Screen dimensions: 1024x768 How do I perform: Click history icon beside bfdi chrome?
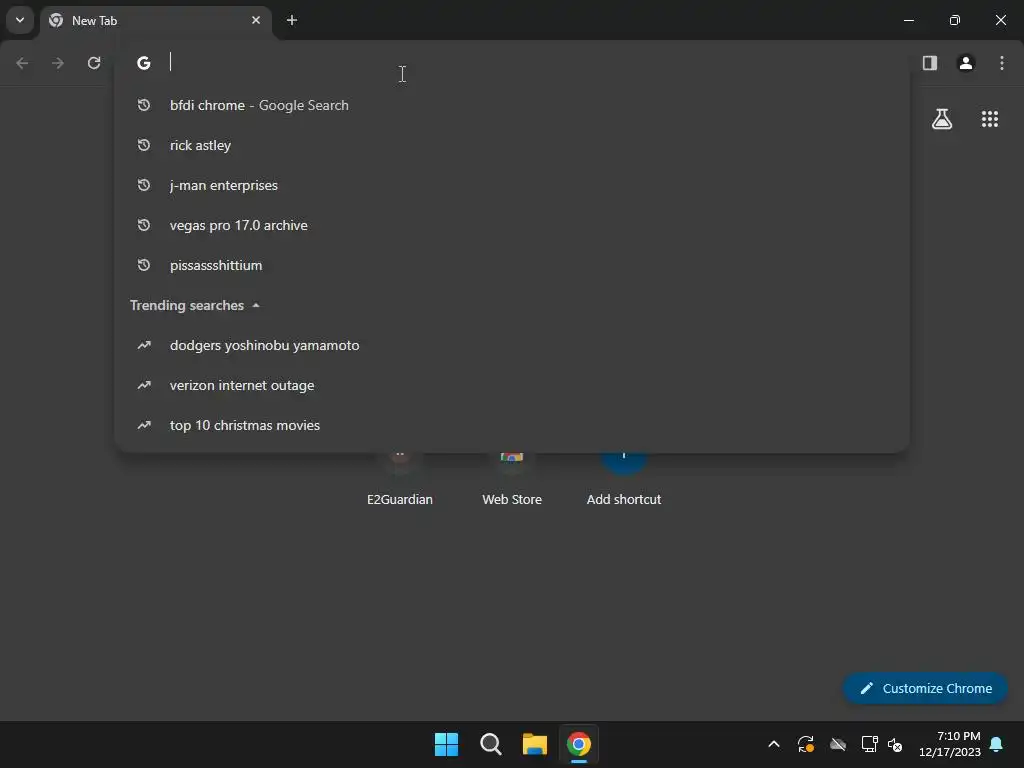coord(144,105)
